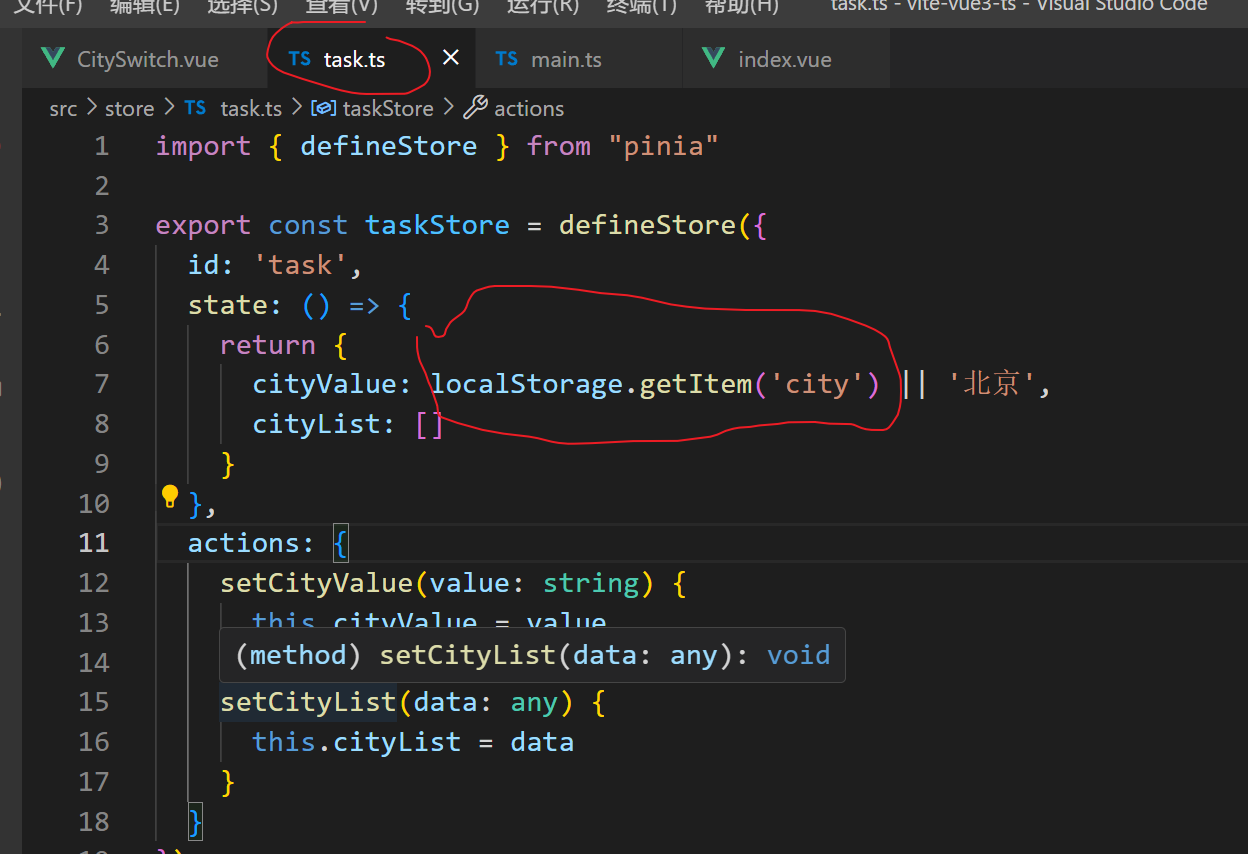1248x854 pixels.
Task: Click the setCityList hover tooltip
Action: pos(533,655)
